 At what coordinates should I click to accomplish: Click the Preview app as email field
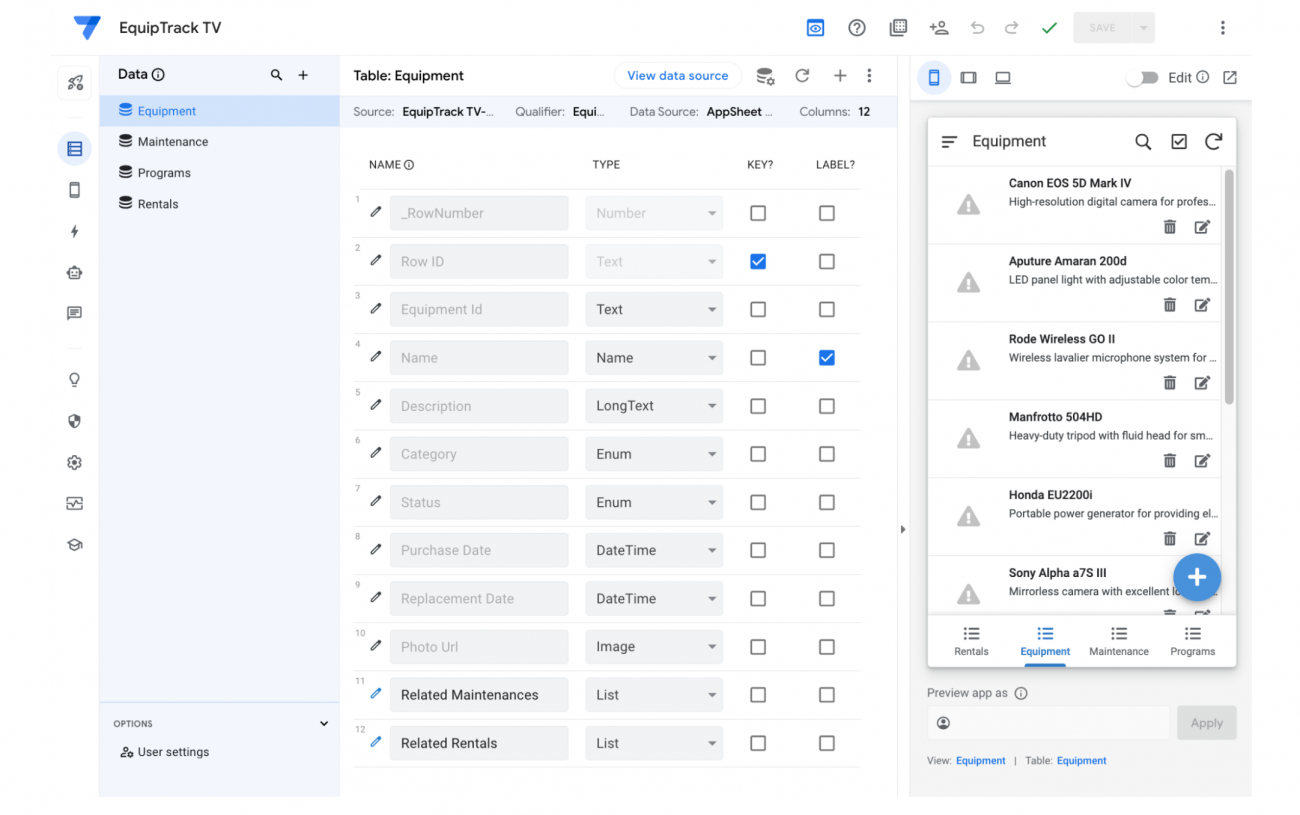1048,723
